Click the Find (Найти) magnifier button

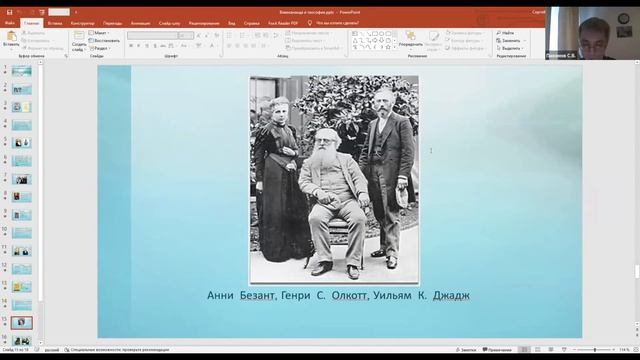point(505,33)
